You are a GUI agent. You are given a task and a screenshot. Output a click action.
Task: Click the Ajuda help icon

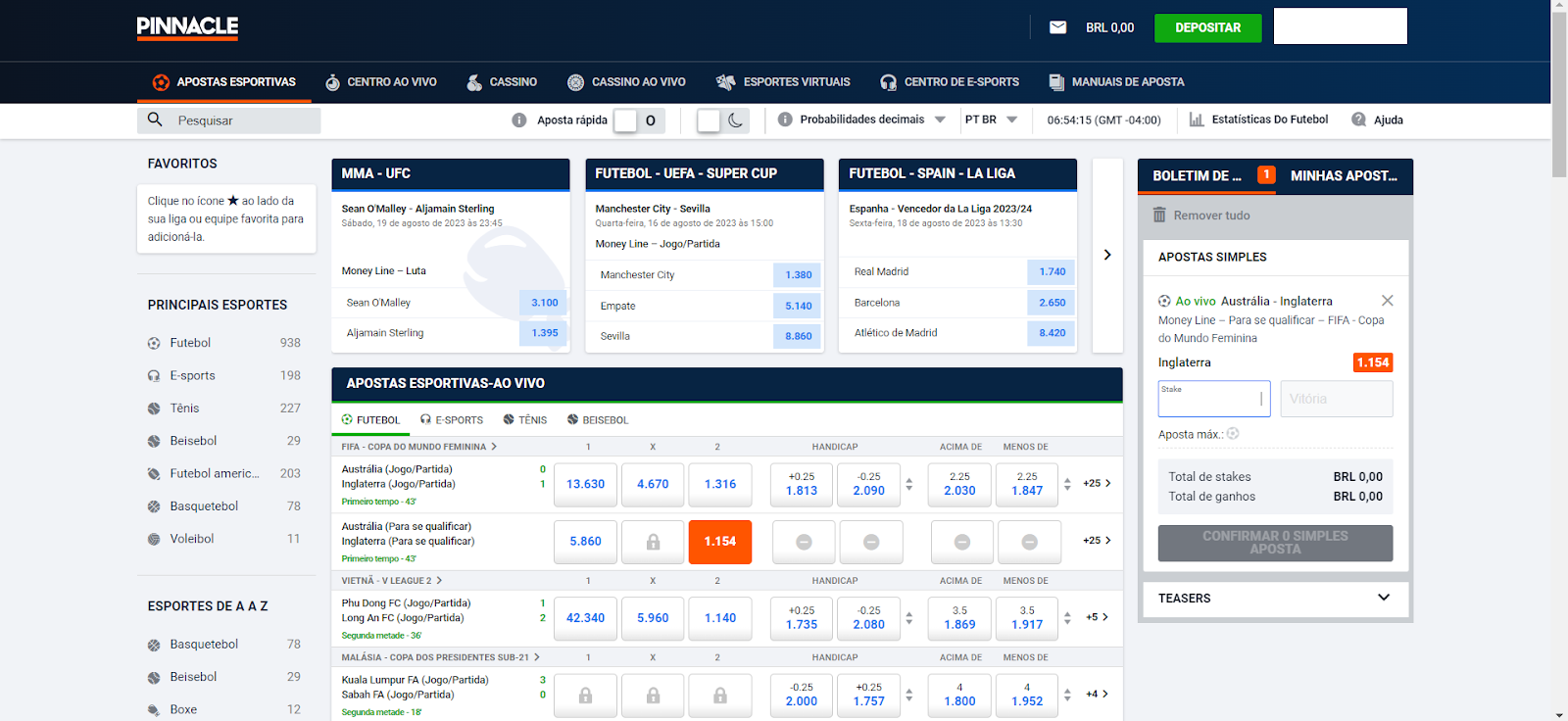pos(1359,120)
